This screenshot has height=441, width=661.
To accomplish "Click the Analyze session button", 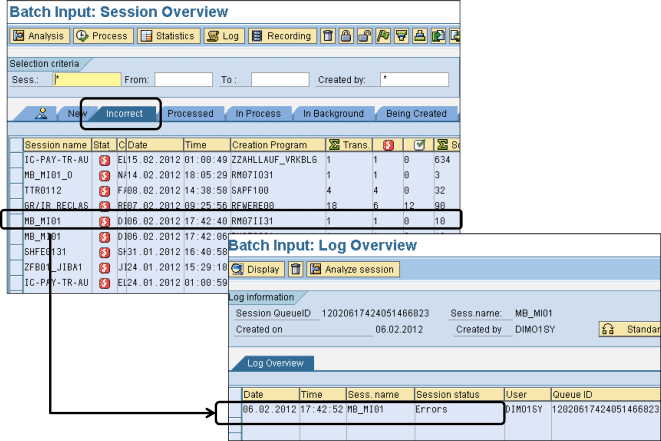I will pos(353,269).
